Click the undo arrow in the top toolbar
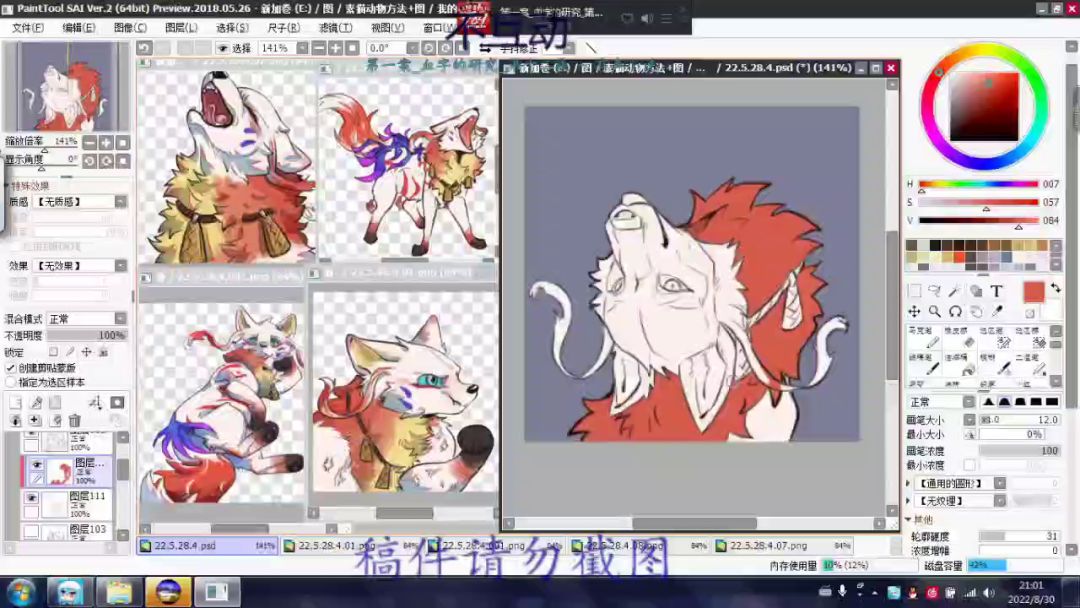The image size is (1080, 608). [144, 48]
